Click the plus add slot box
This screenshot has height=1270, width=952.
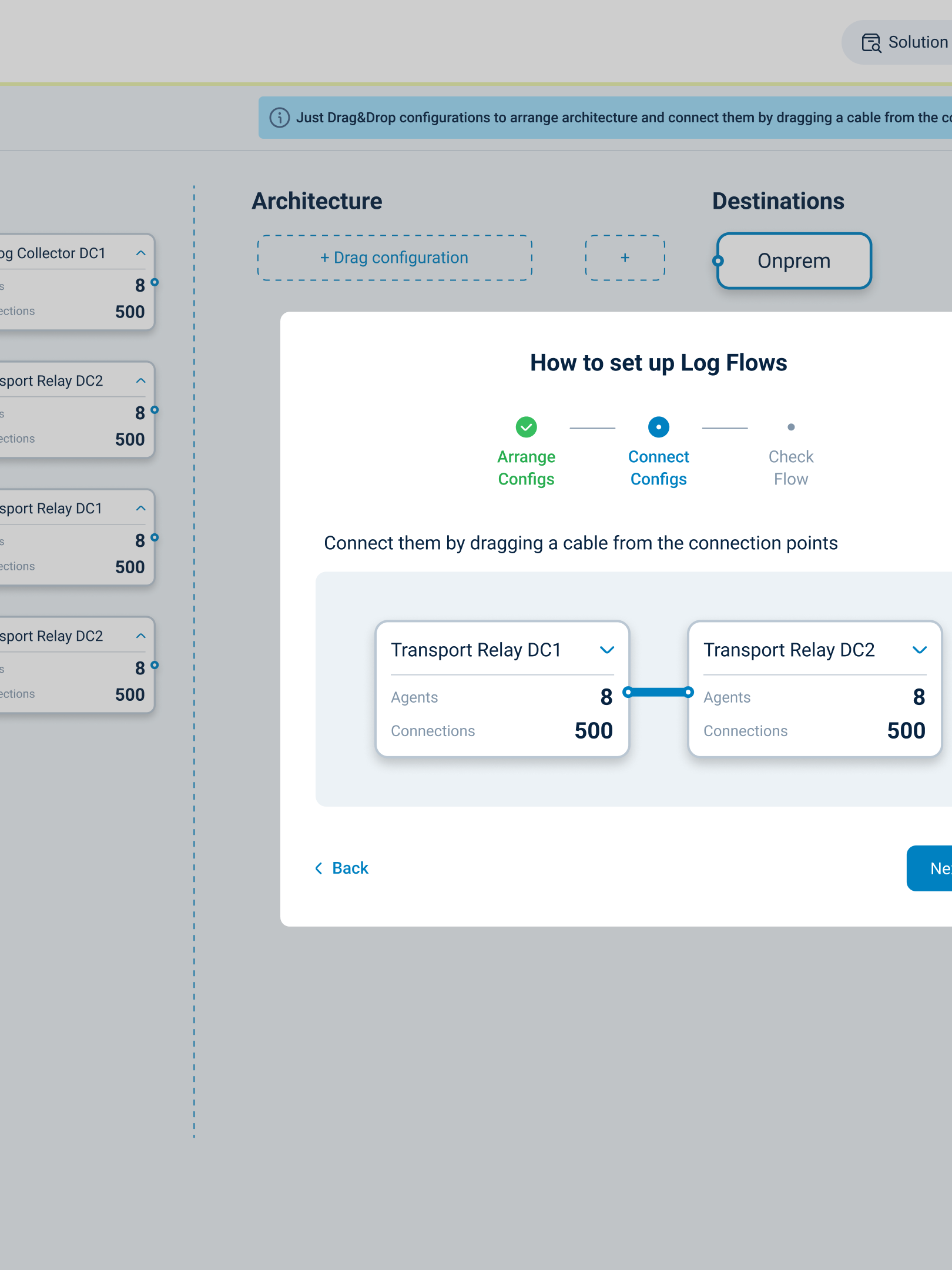[x=625, y=258]
